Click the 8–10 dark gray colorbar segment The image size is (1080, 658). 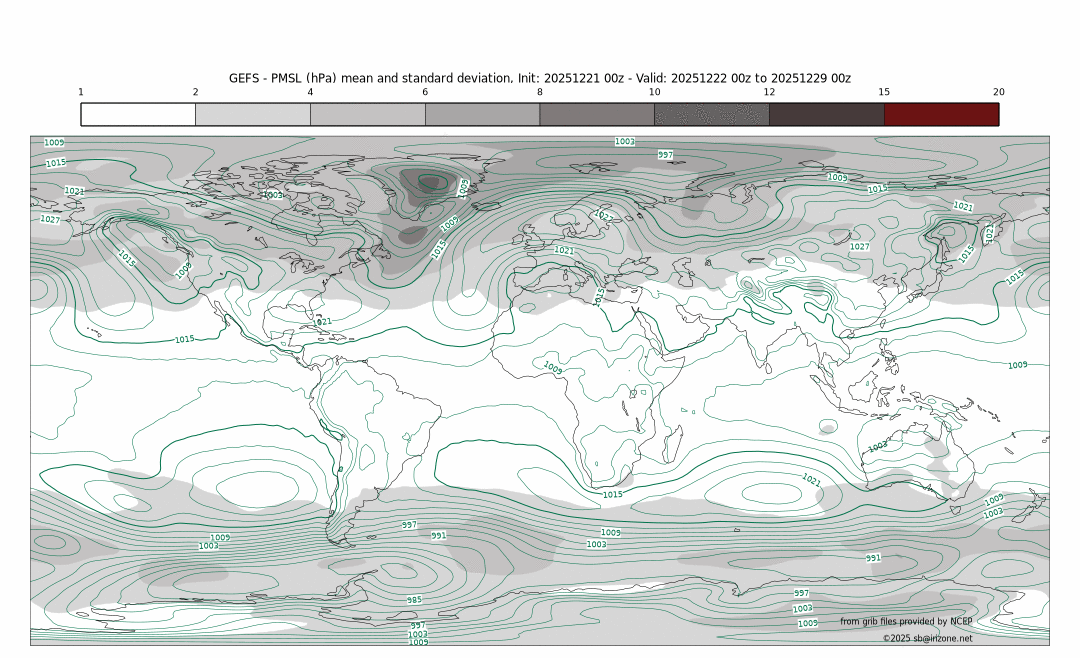[597, 114]
